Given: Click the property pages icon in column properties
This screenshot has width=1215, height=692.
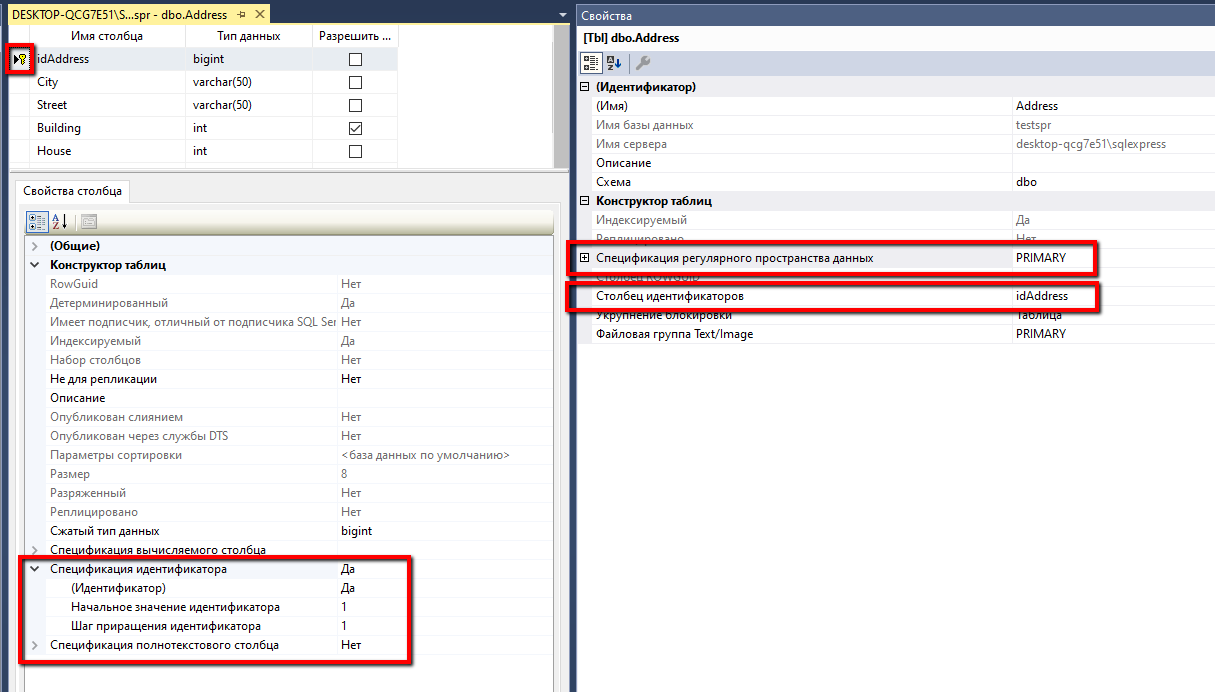Looking at the screenshot, I should pos(88,222).
